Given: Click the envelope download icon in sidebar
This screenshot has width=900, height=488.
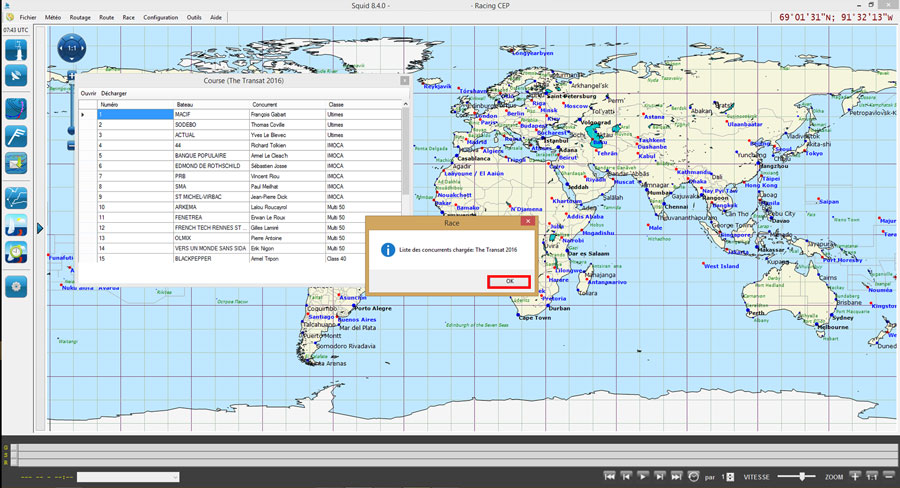Looking at the screenshot, I should [16, 162].
